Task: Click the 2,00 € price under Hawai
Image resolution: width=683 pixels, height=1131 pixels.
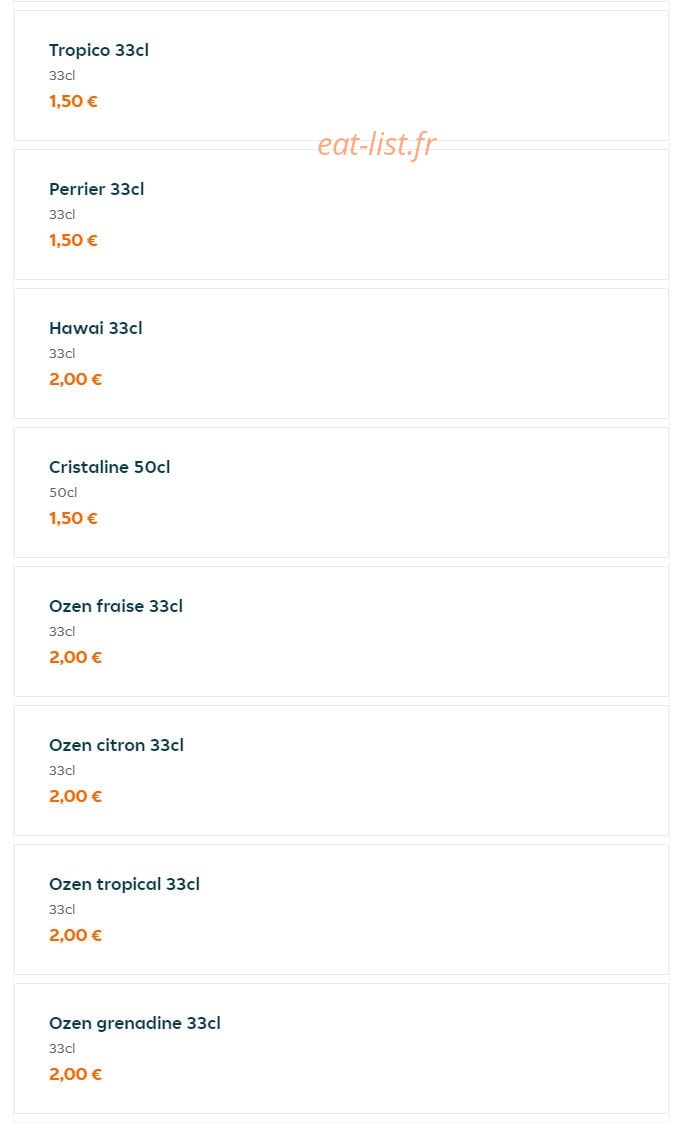Action: [75, 379]
